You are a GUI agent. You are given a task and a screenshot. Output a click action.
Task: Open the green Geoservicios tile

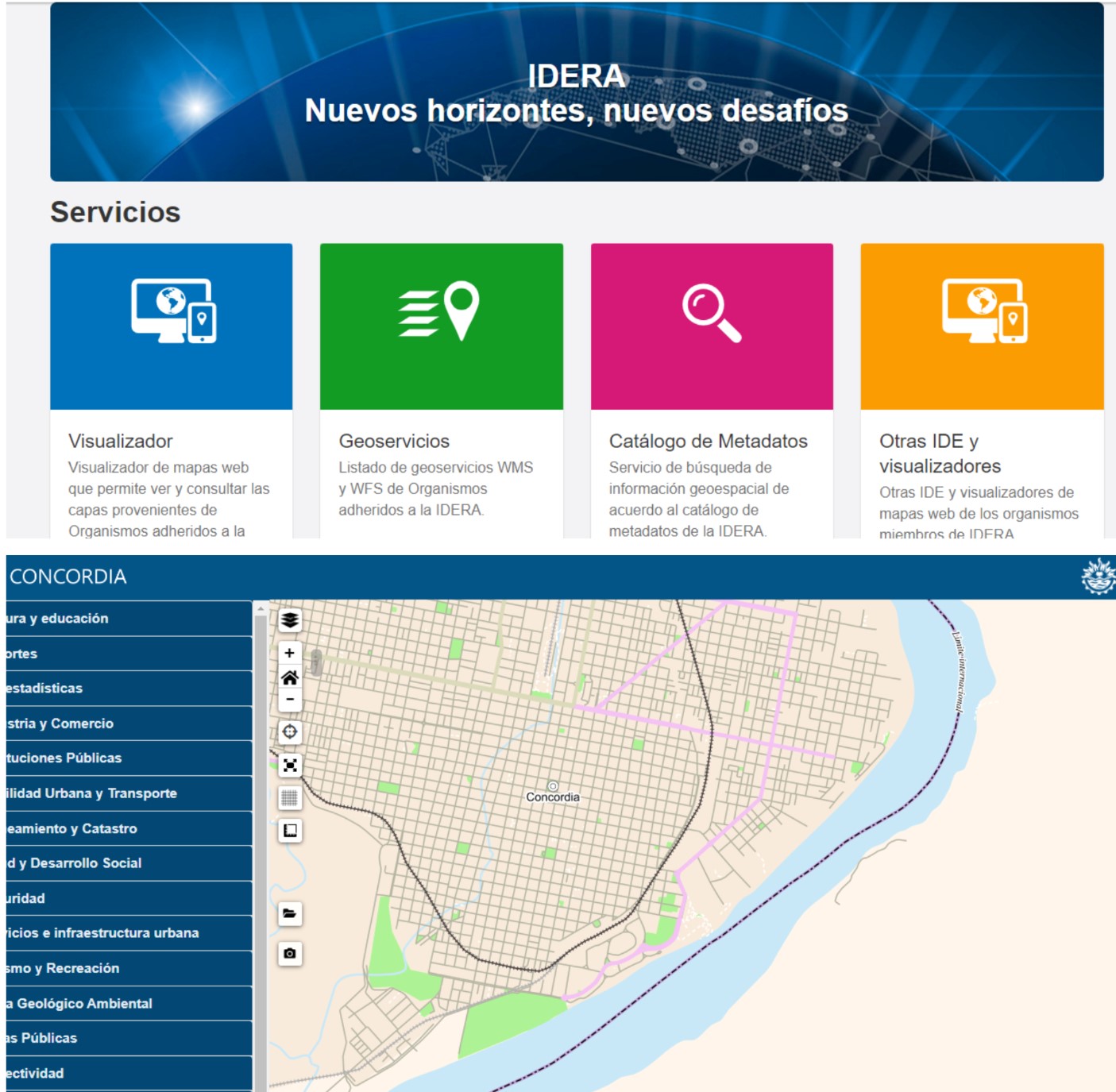tap(441, 326)
